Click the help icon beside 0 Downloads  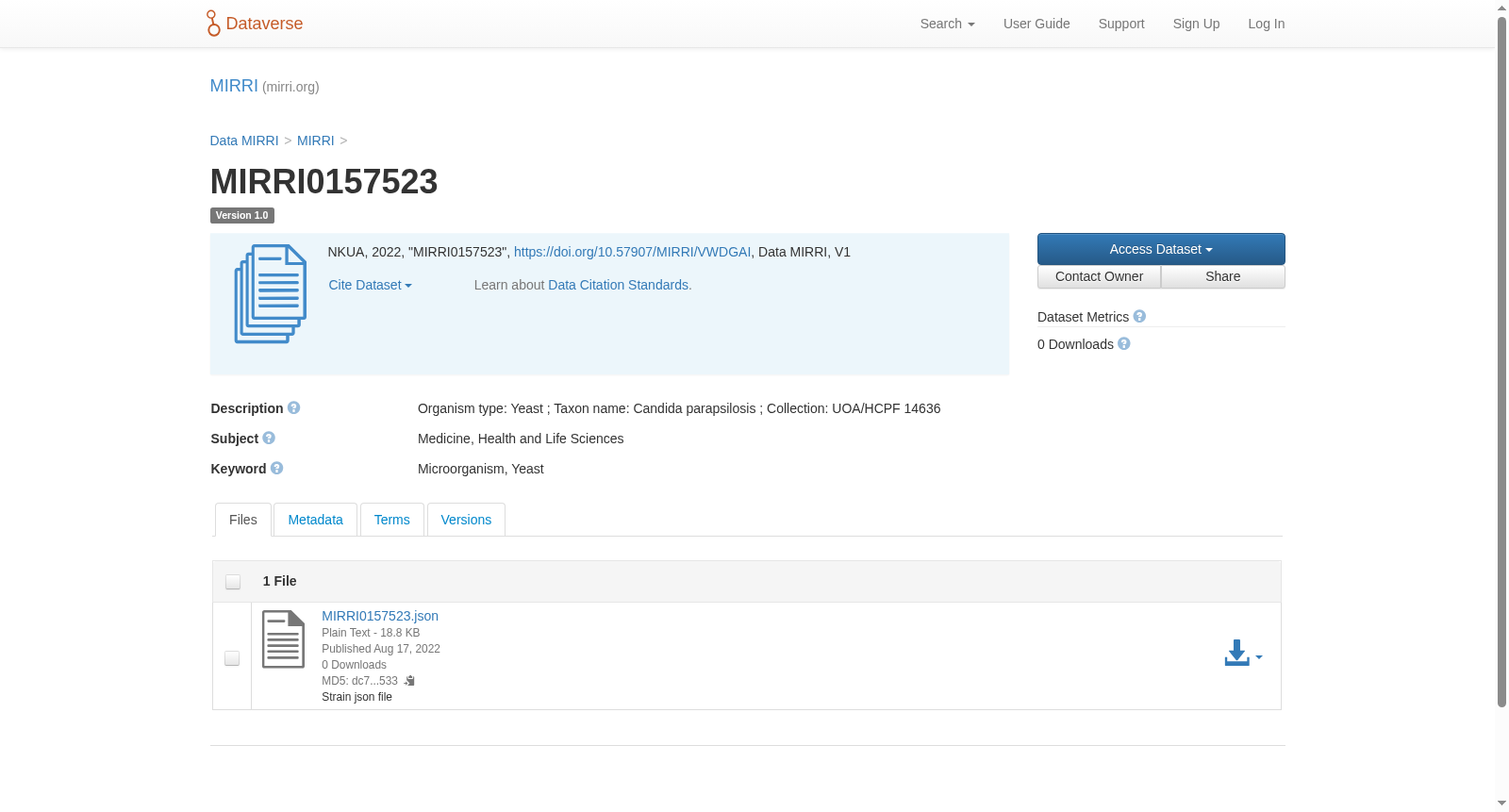coord(1124,343)
